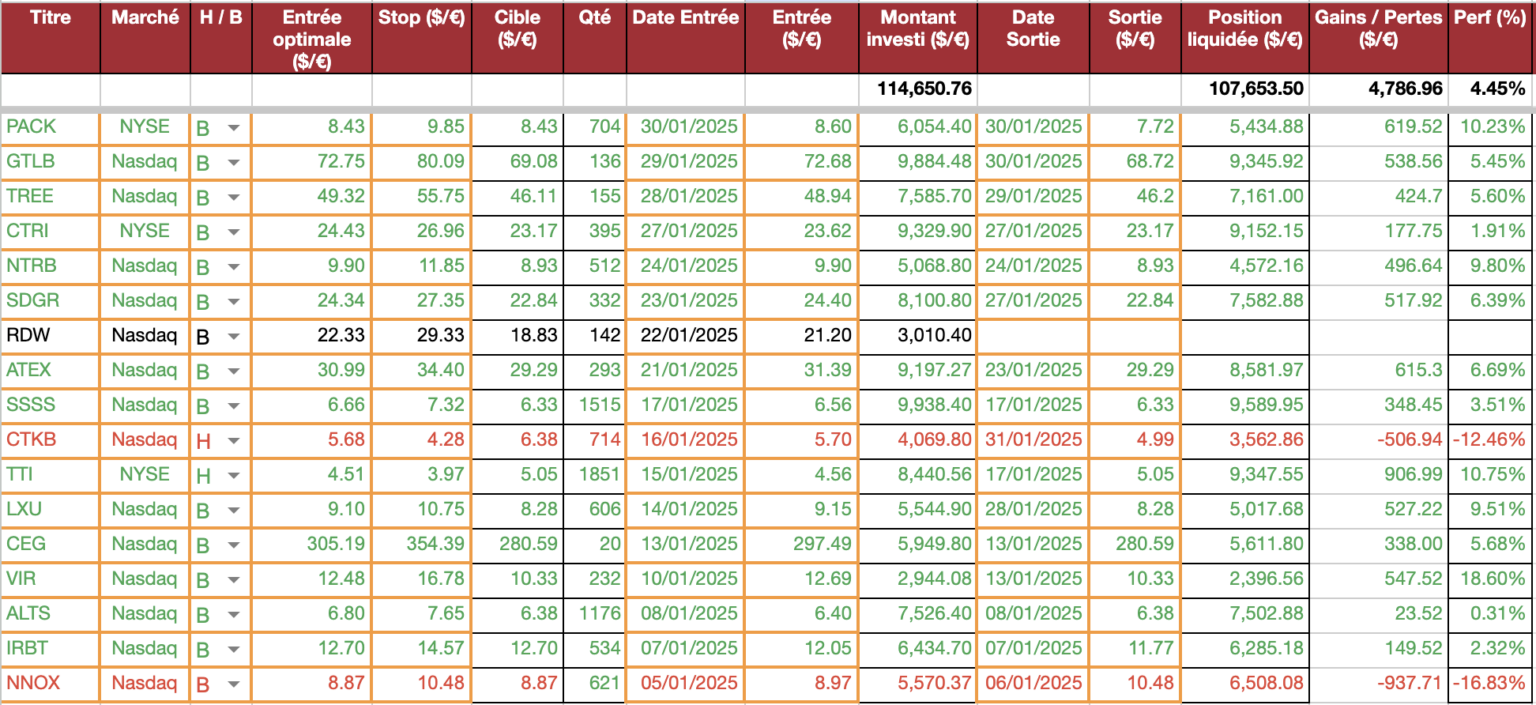Viewport: 1536px width, 705px height.
Task: Click RDW entry date 22/01/2025
Action: (685, 335)
